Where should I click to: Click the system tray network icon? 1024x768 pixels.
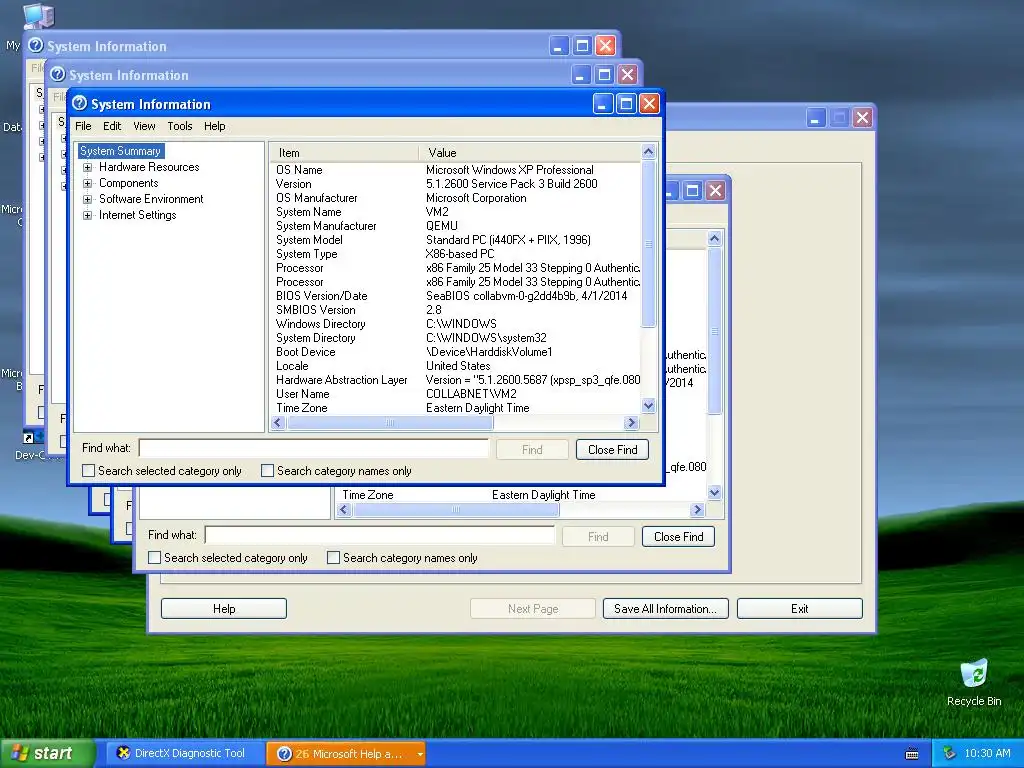tap(949, 754)
